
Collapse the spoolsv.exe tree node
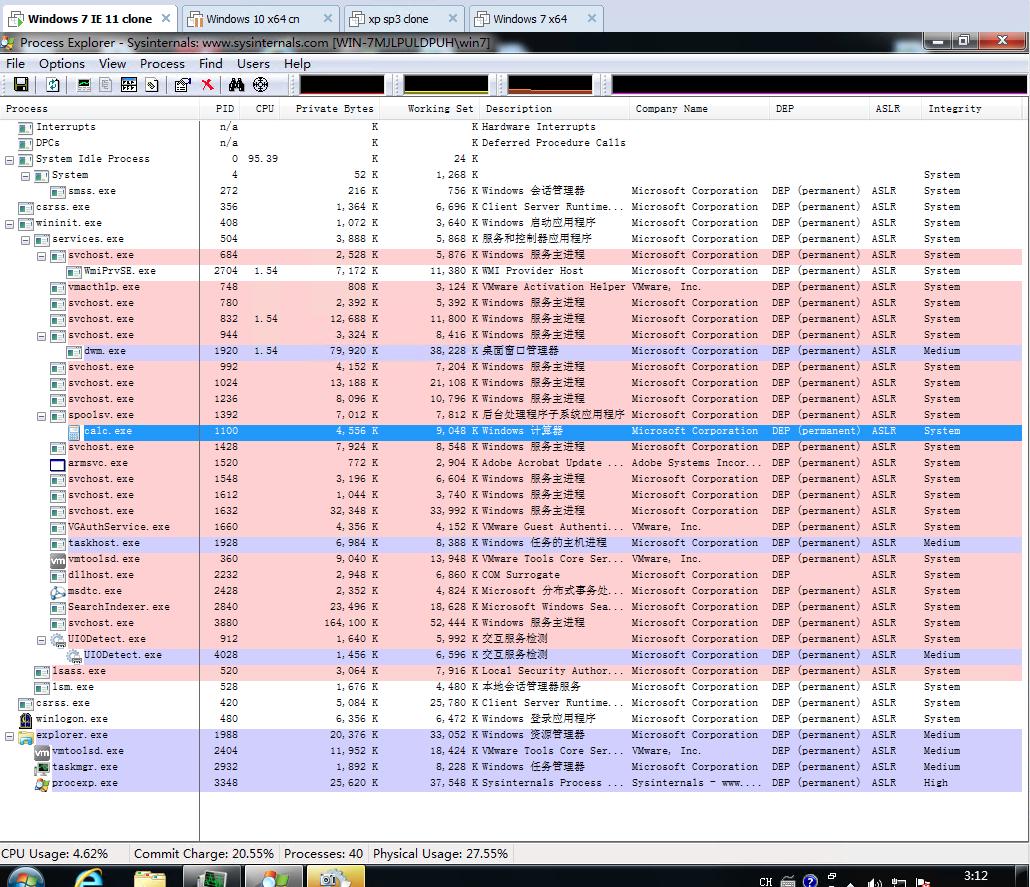point(41,416)
